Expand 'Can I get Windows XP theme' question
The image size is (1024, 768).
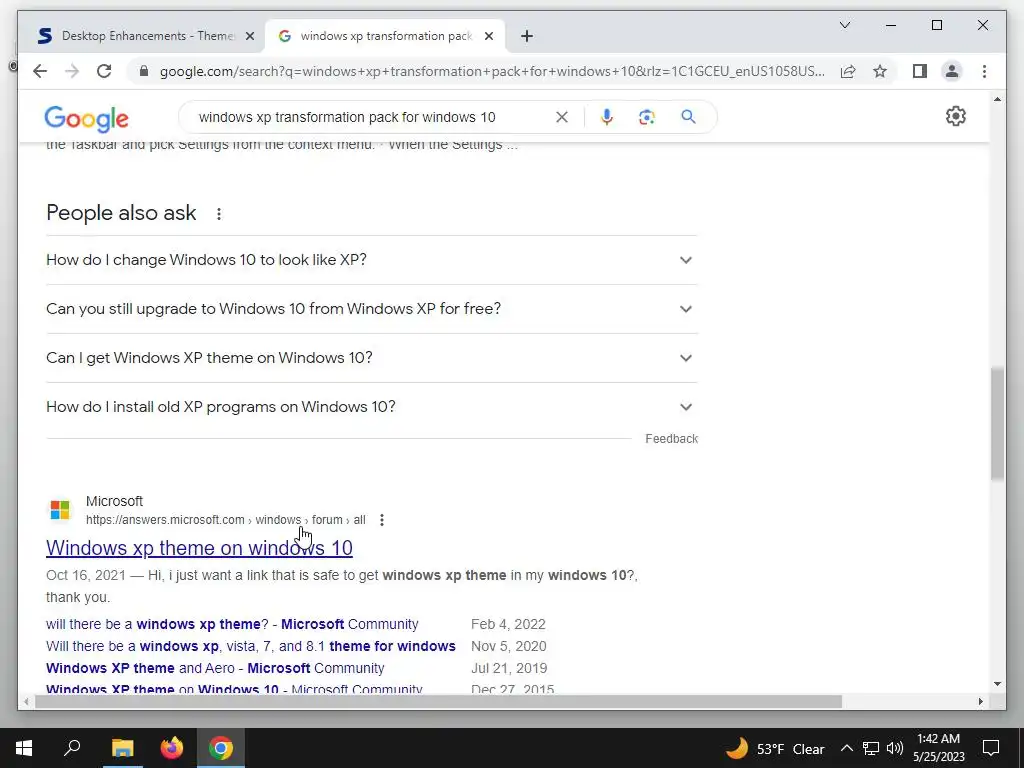pyautogui.click(x=372, y=358)
